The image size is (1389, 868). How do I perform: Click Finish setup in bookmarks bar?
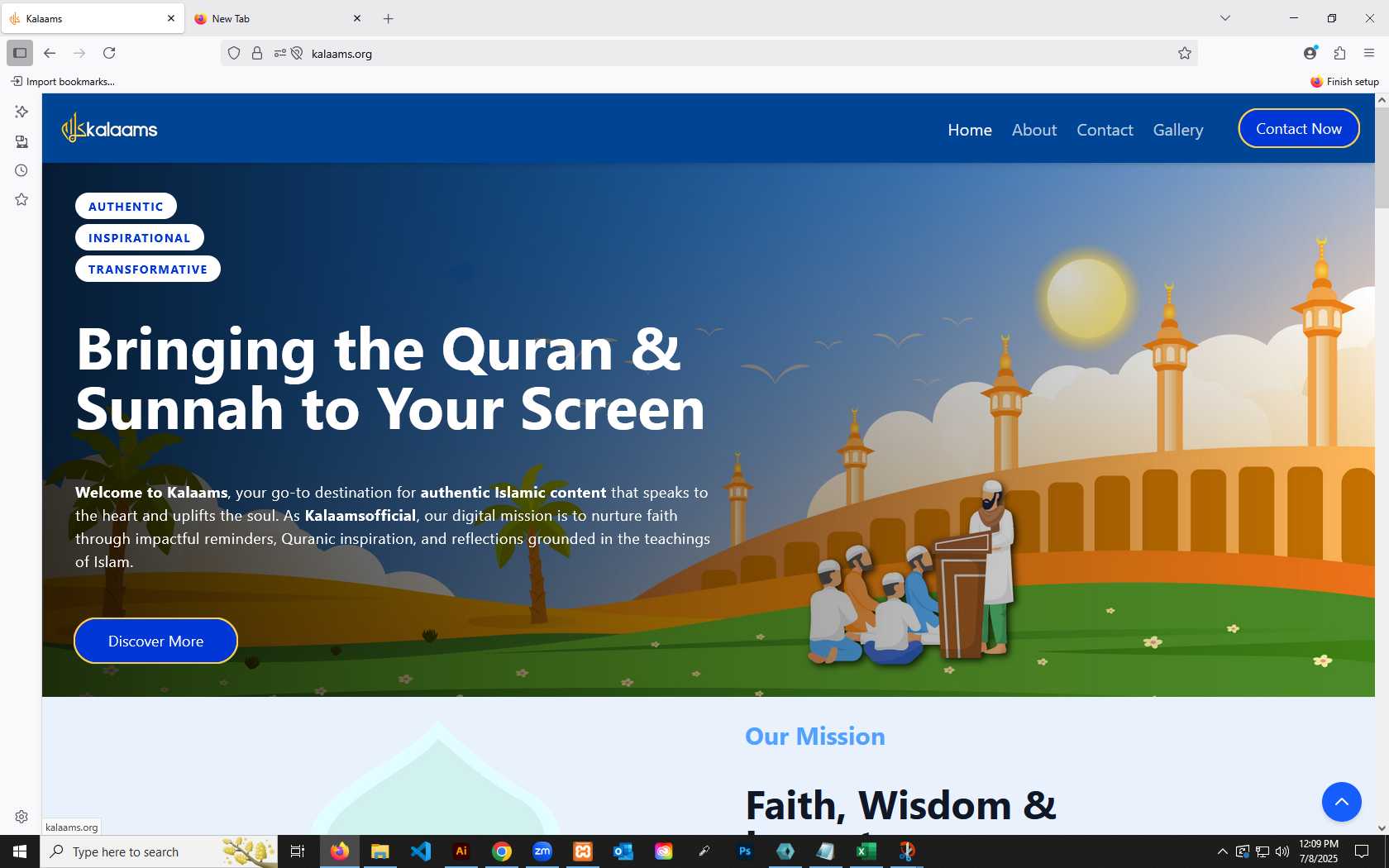coord(1344,81)
